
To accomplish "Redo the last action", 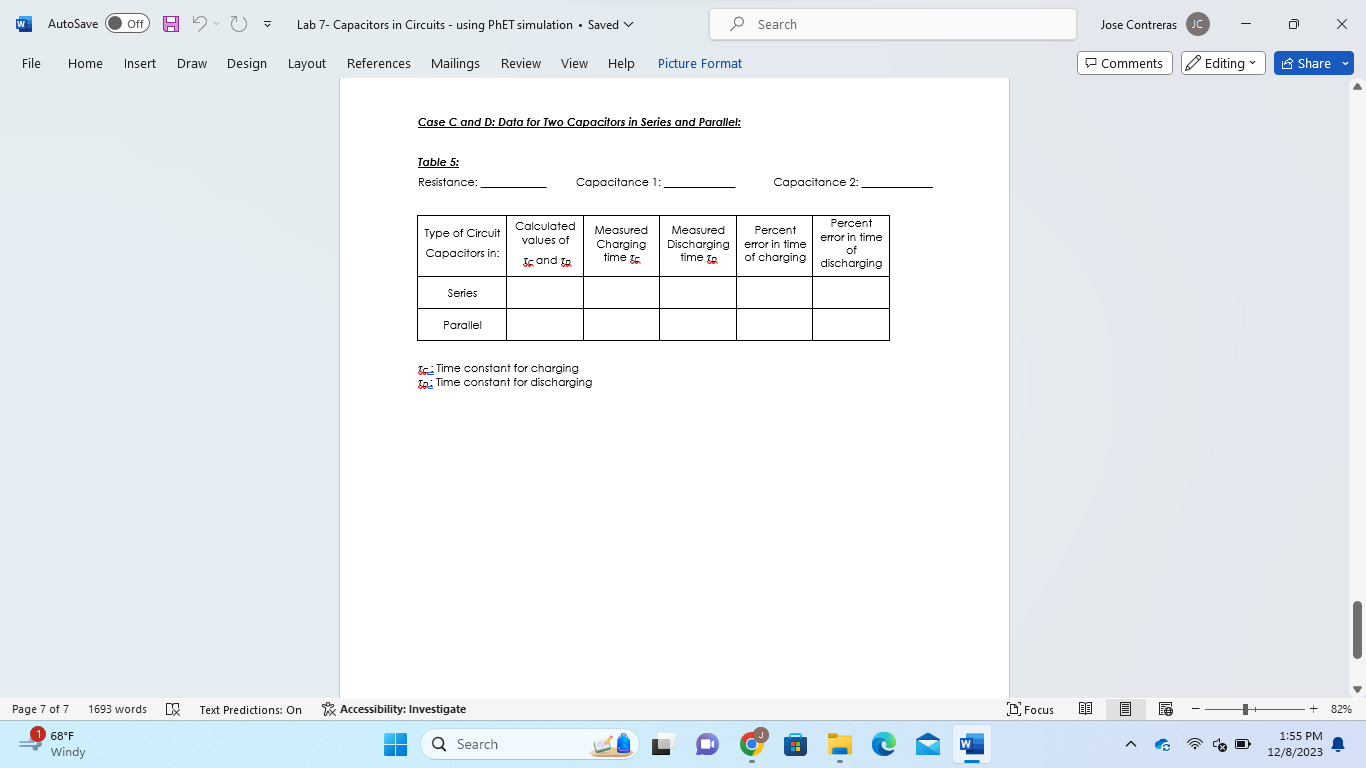I will pos(236,24).
